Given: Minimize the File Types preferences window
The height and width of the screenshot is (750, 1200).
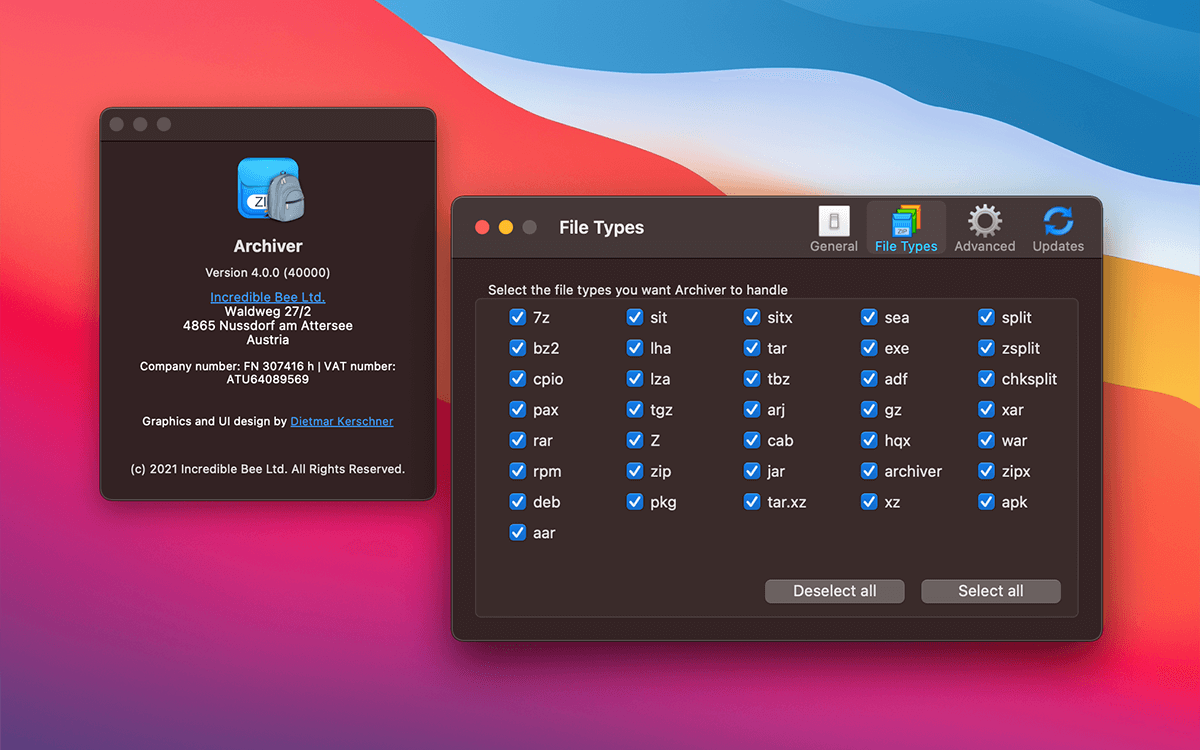Looking at the screenshot, I should click(506, 227).
